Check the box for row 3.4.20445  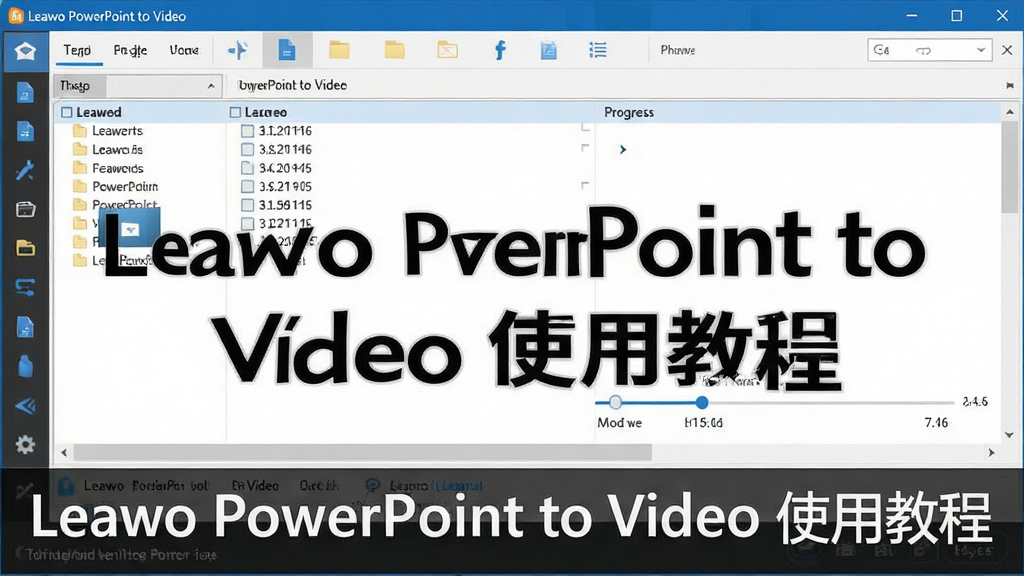click(248, 168)
